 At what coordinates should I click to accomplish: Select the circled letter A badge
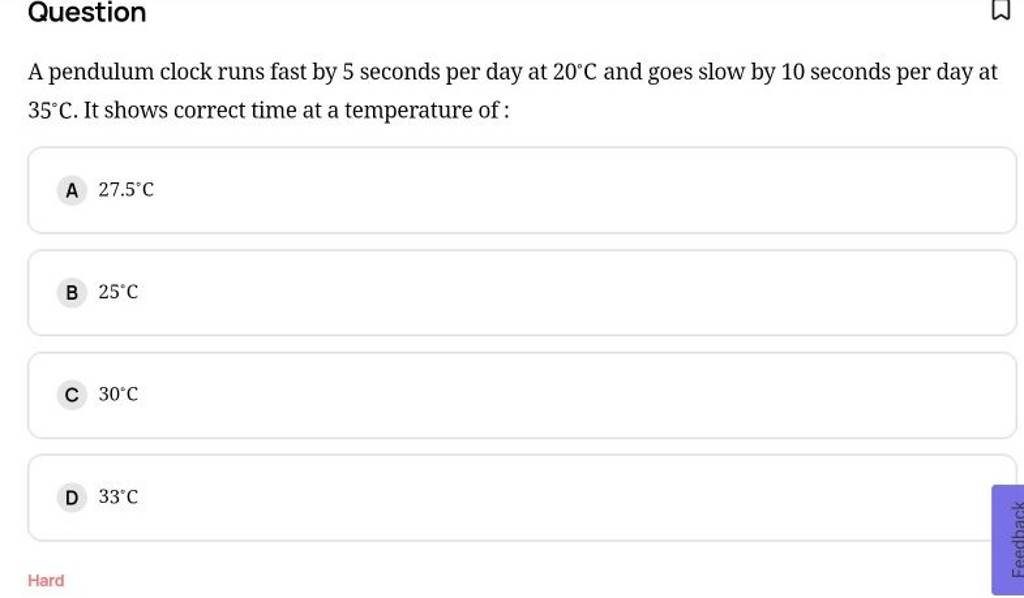click(71, 190)
